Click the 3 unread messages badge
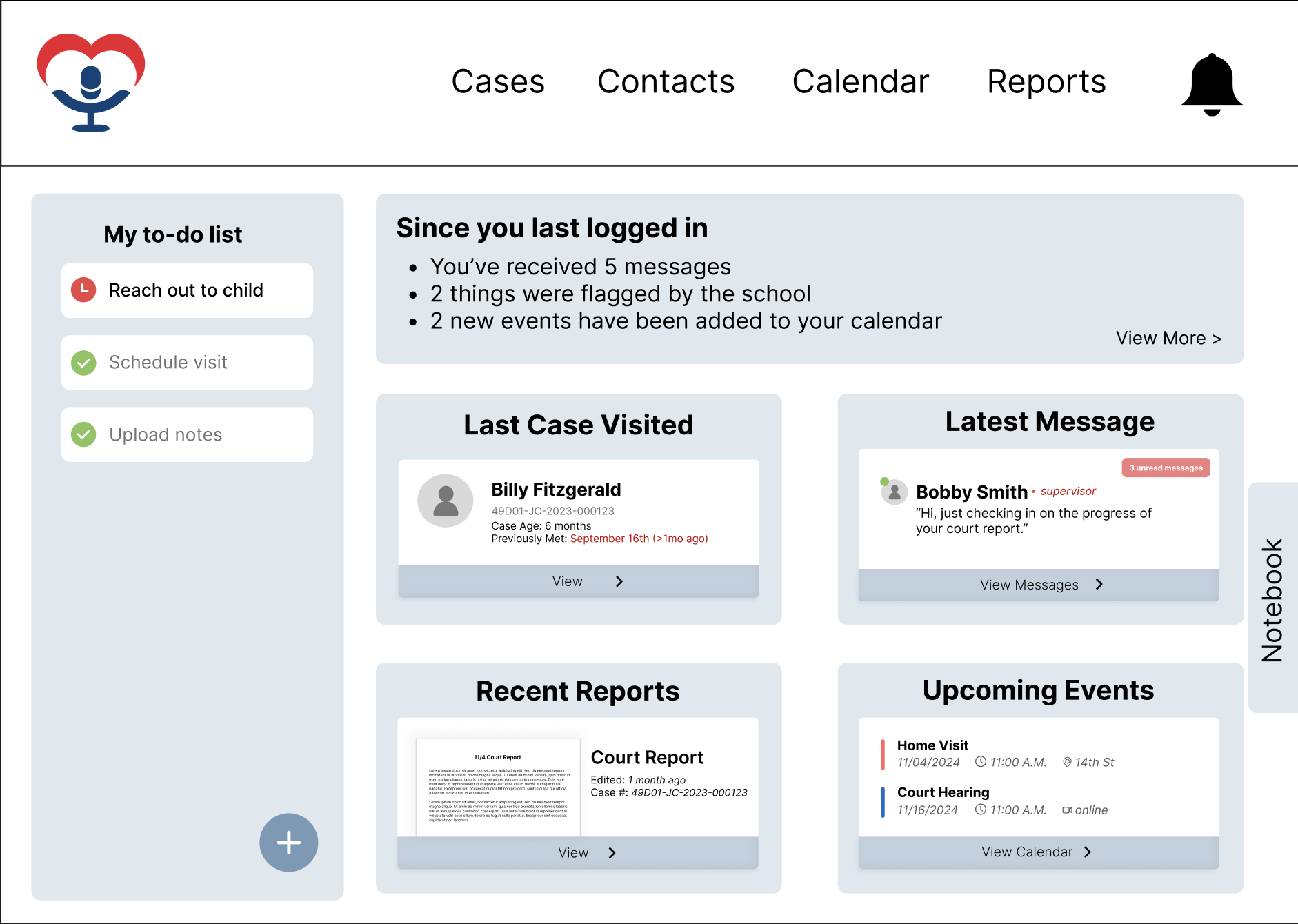1298x924 pixels. [1166, 468]
